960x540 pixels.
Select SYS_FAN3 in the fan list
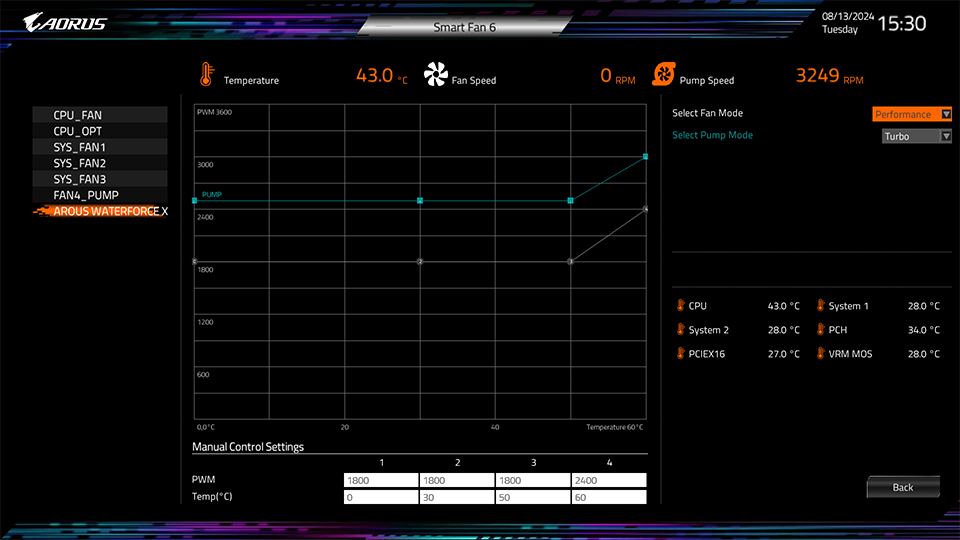click(100, 179)
